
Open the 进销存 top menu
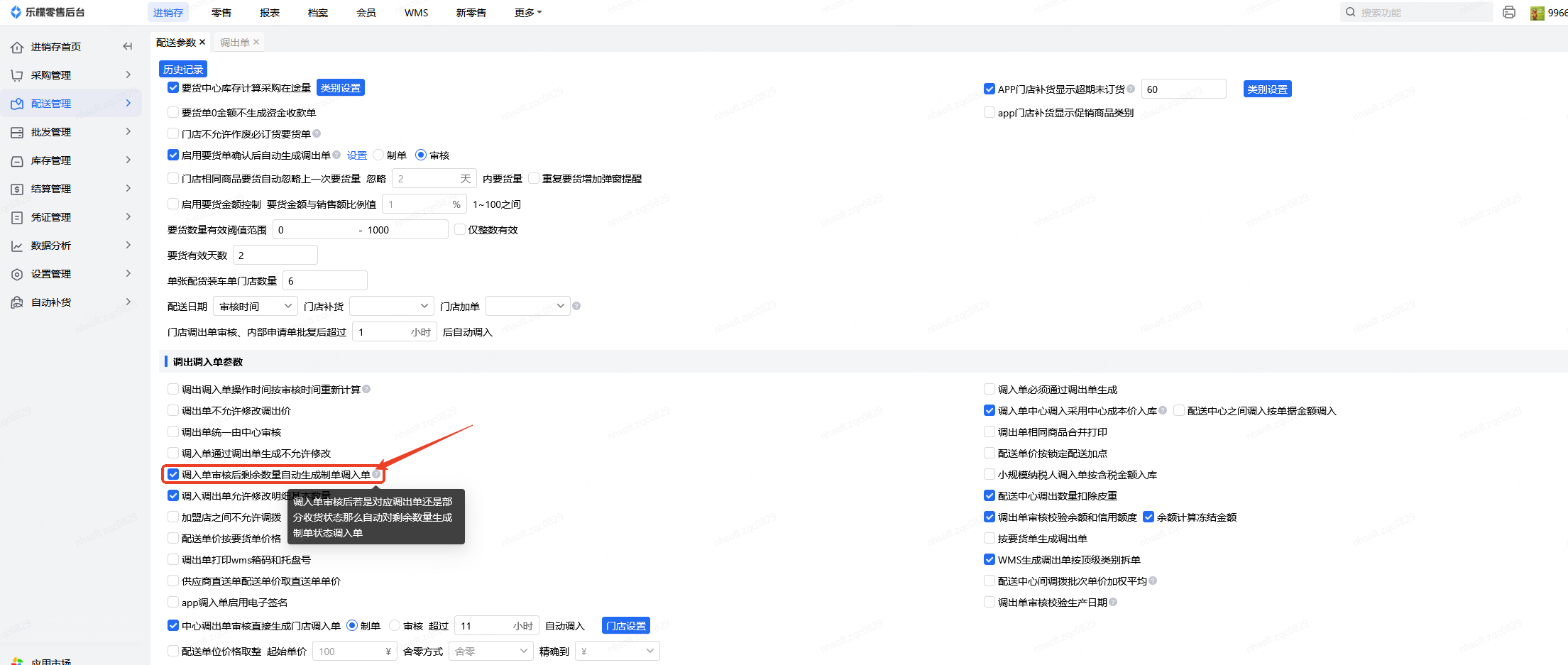coord(168,13)
